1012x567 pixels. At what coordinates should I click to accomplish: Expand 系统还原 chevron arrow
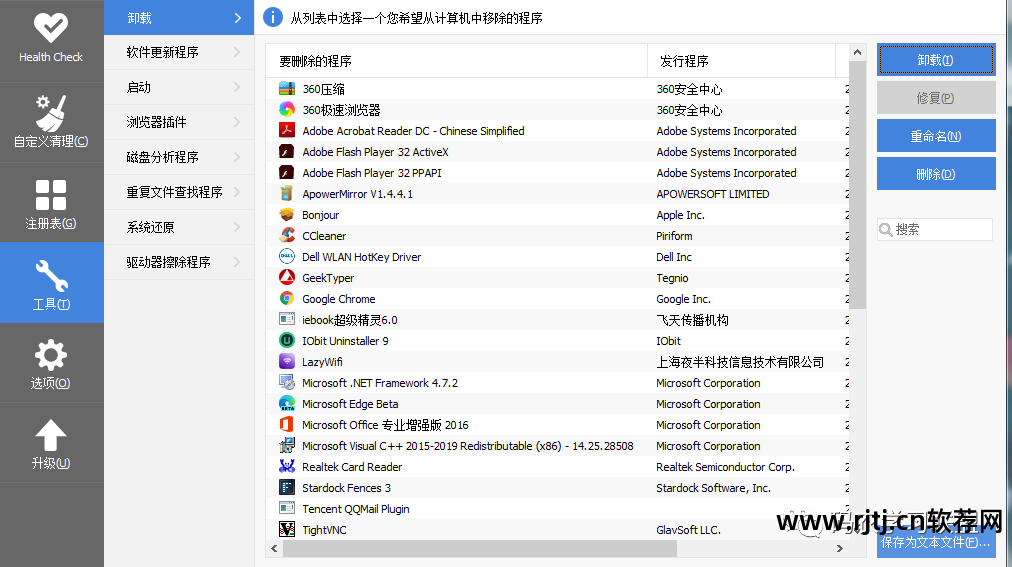(238, 227)
